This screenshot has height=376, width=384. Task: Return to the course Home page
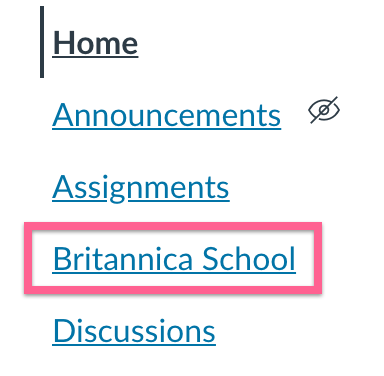[95, 43]
